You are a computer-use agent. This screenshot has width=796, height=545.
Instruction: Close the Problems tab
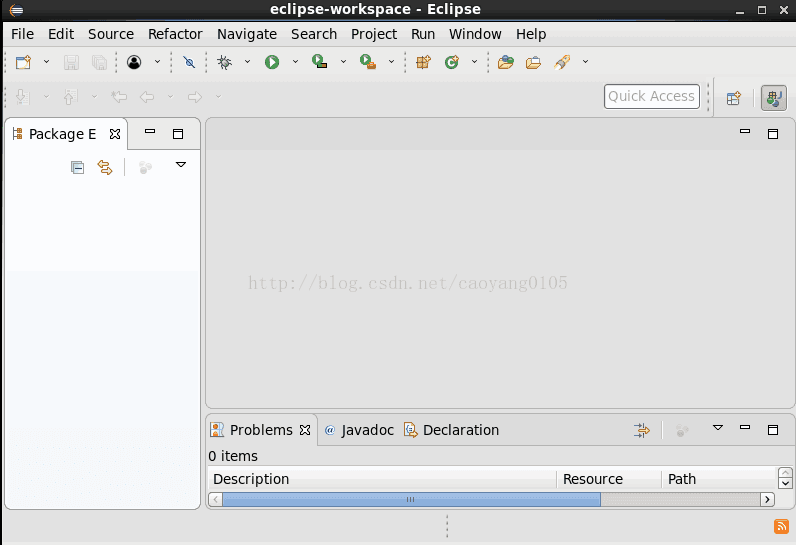(x=305, y=430)
